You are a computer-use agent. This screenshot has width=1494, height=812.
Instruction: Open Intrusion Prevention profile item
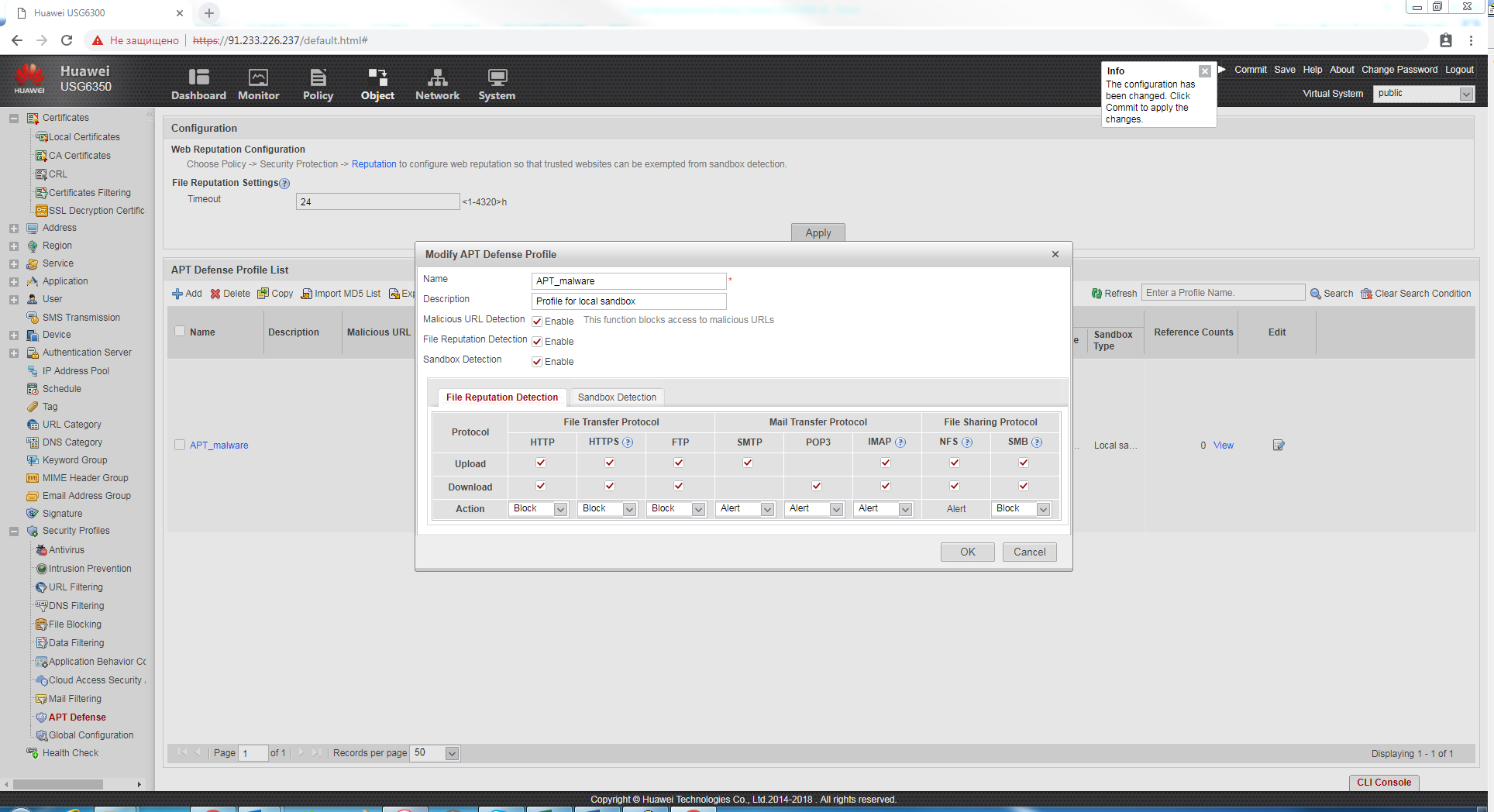[90, 569]
